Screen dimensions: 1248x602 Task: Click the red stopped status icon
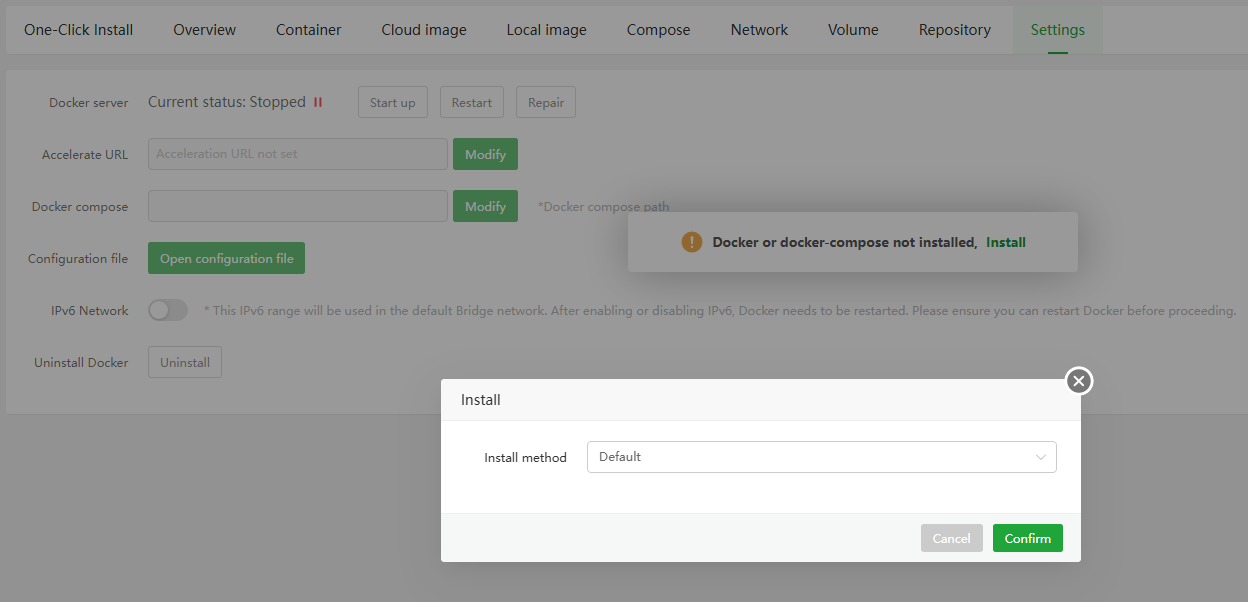[318, 102]
